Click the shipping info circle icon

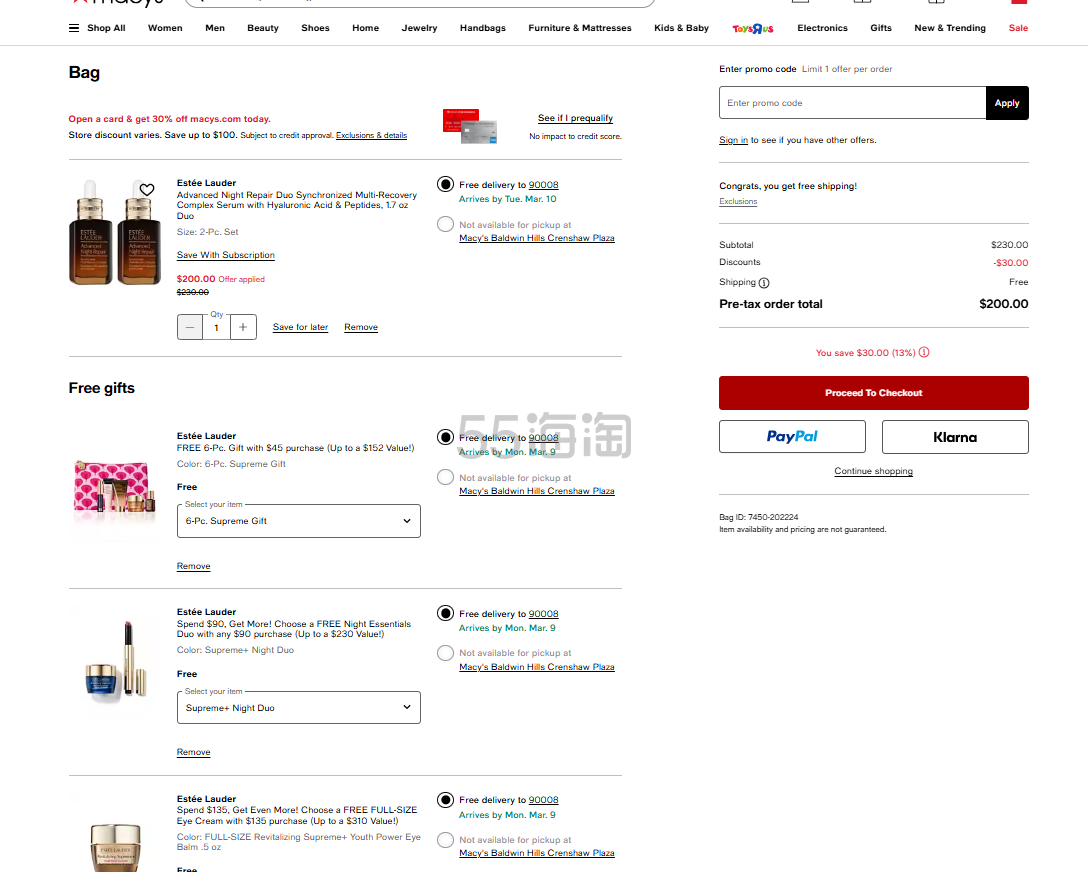click(x=764, y=283)
